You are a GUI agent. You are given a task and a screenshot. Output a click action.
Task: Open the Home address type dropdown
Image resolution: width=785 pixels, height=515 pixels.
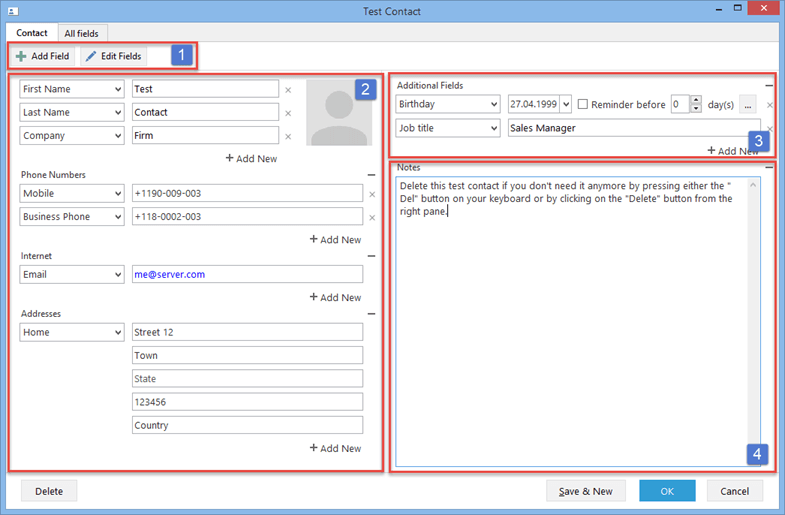118,332
